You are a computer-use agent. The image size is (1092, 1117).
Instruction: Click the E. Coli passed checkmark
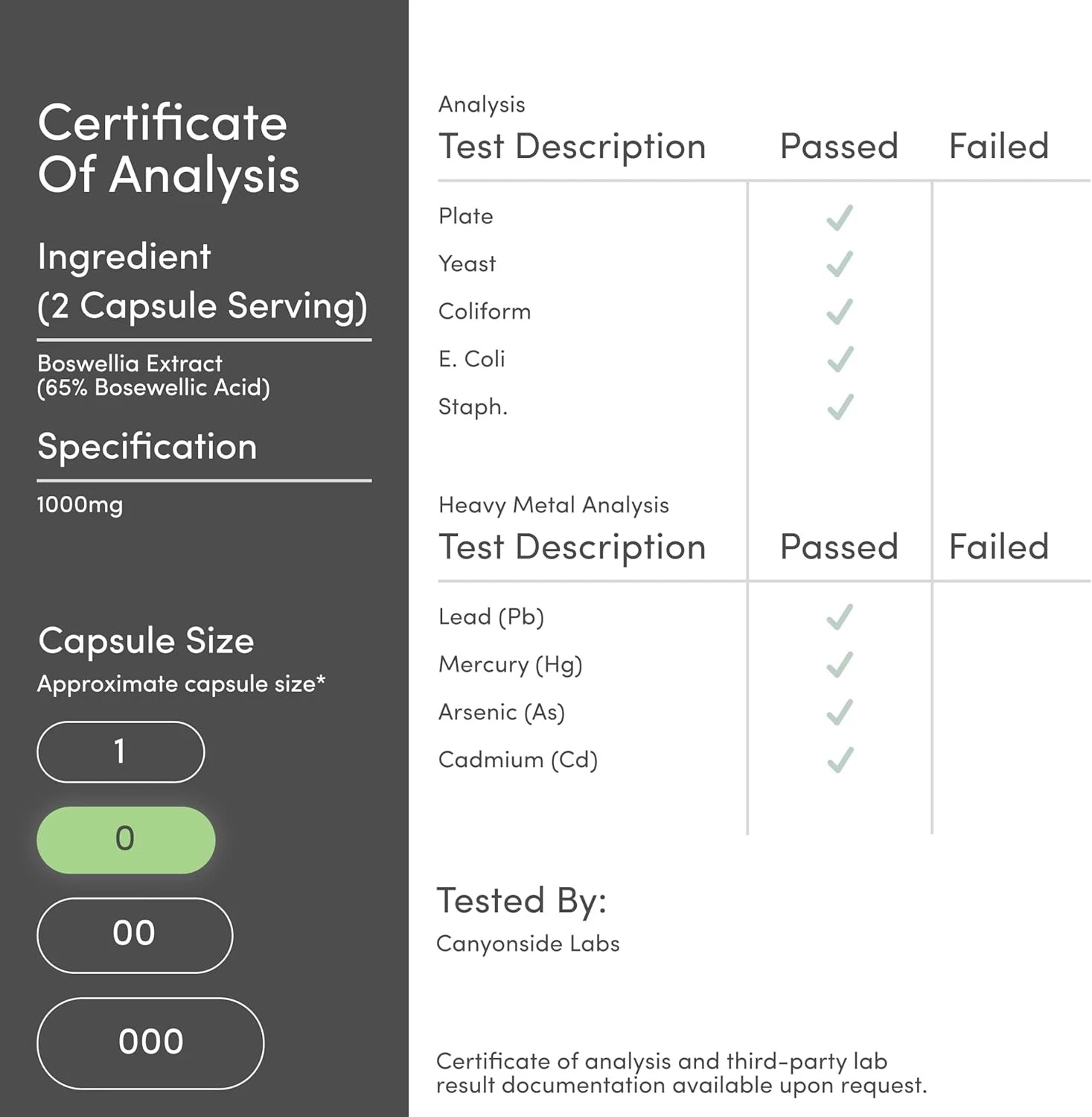click(840, 360)
